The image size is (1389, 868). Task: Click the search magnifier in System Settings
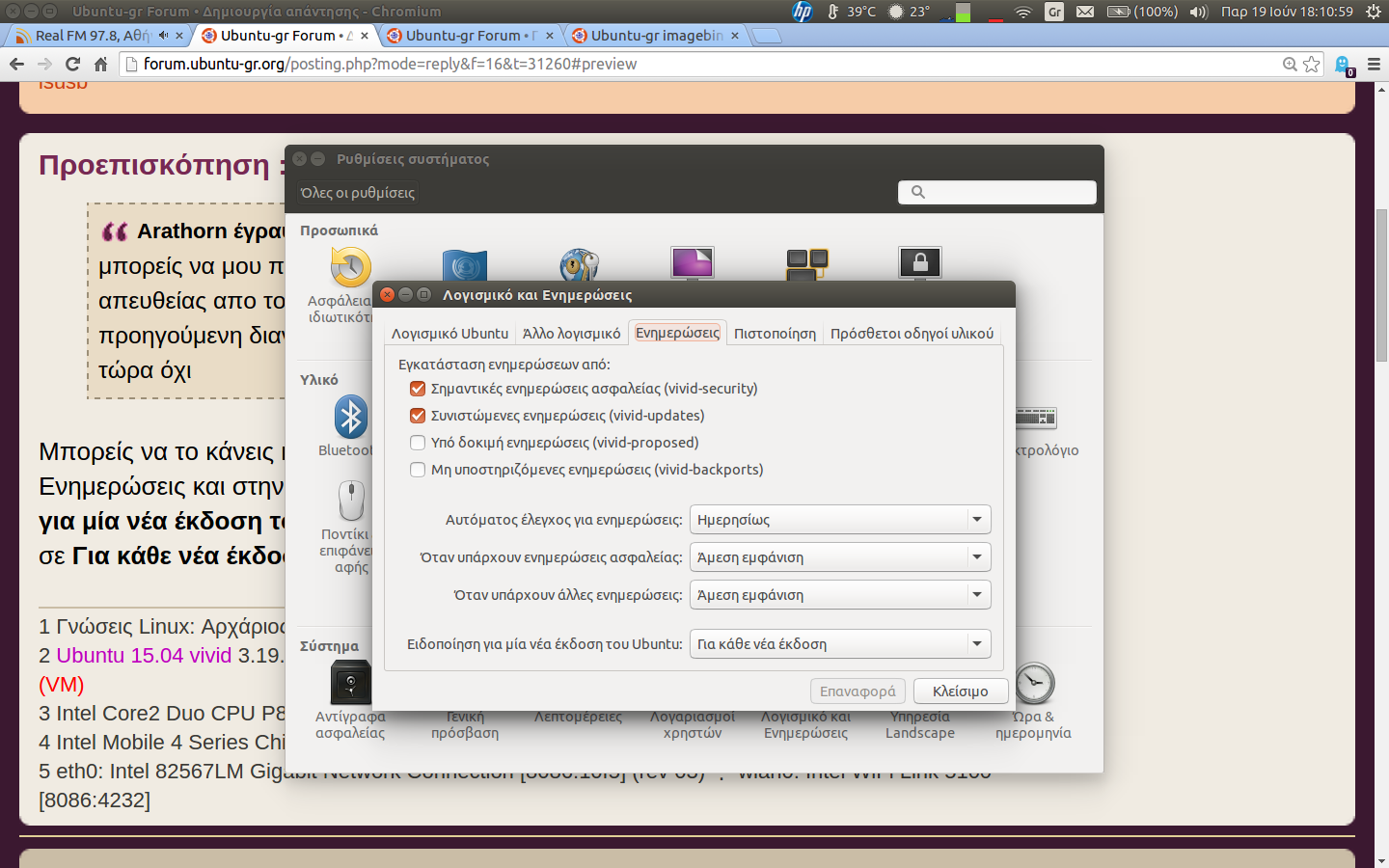point(918,192)
